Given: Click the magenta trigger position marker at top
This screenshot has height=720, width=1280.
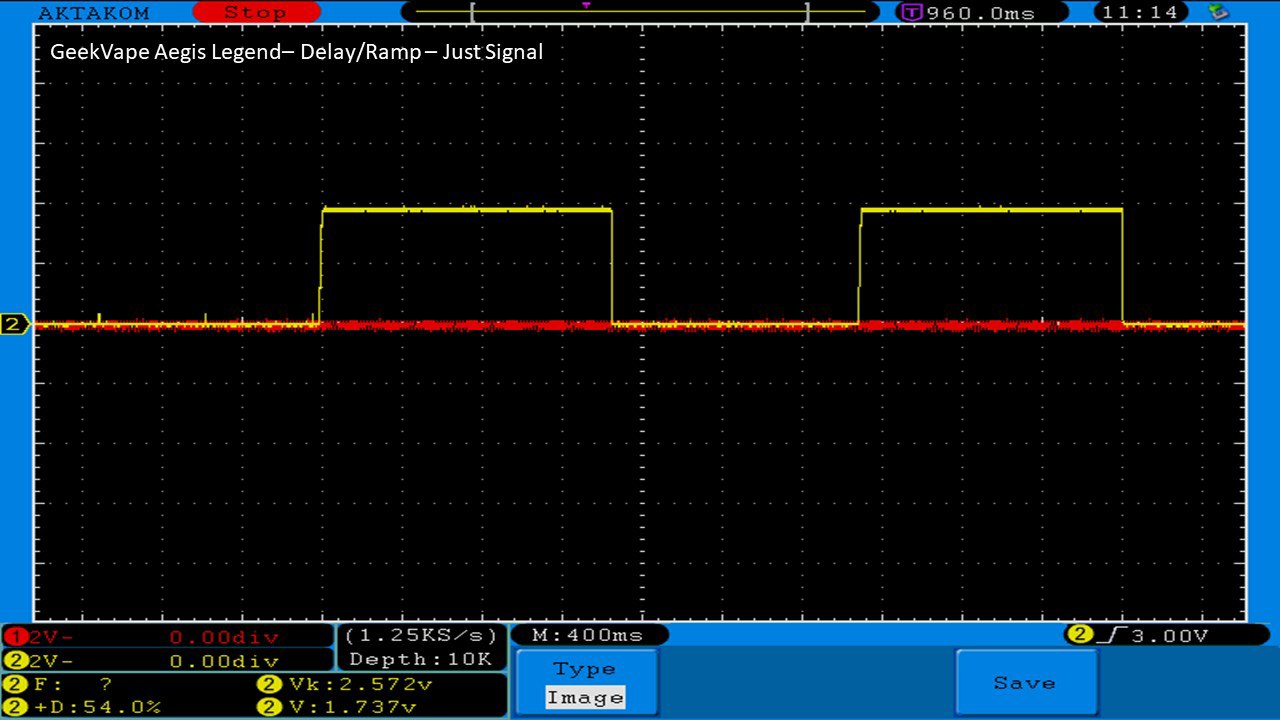Looking at the screenshot, I should click(x=586, y=6).
